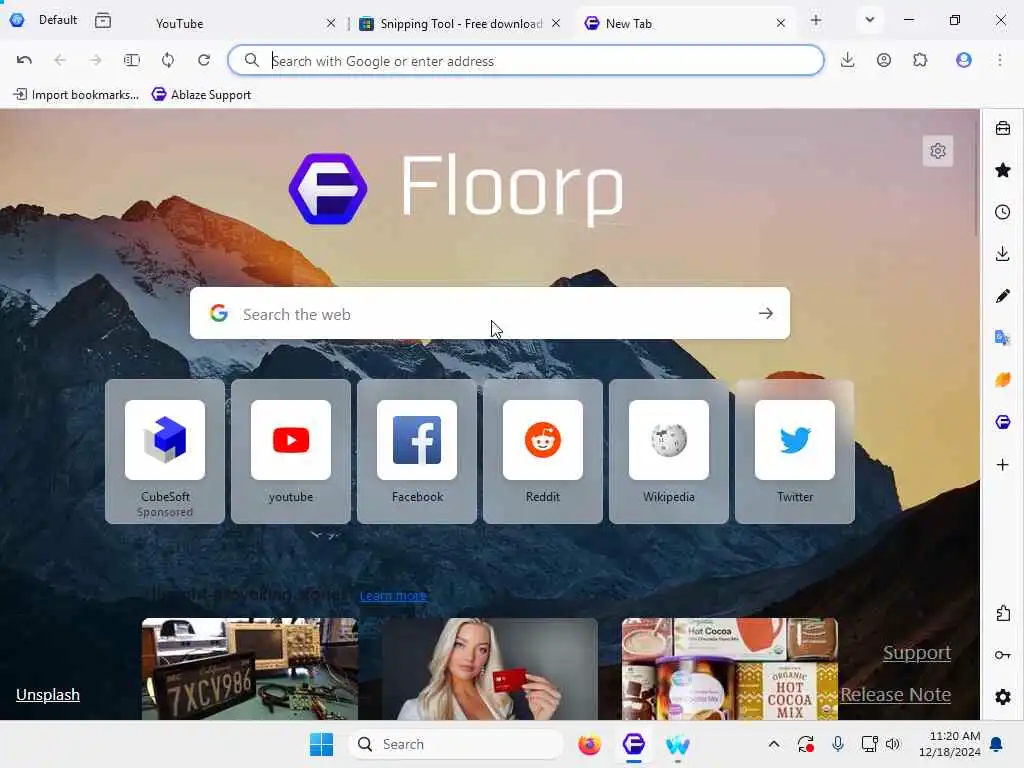Viewport: 1024px width, 768px height.
Task: Select the New Tab tab
Action: (x=686, y=24)
